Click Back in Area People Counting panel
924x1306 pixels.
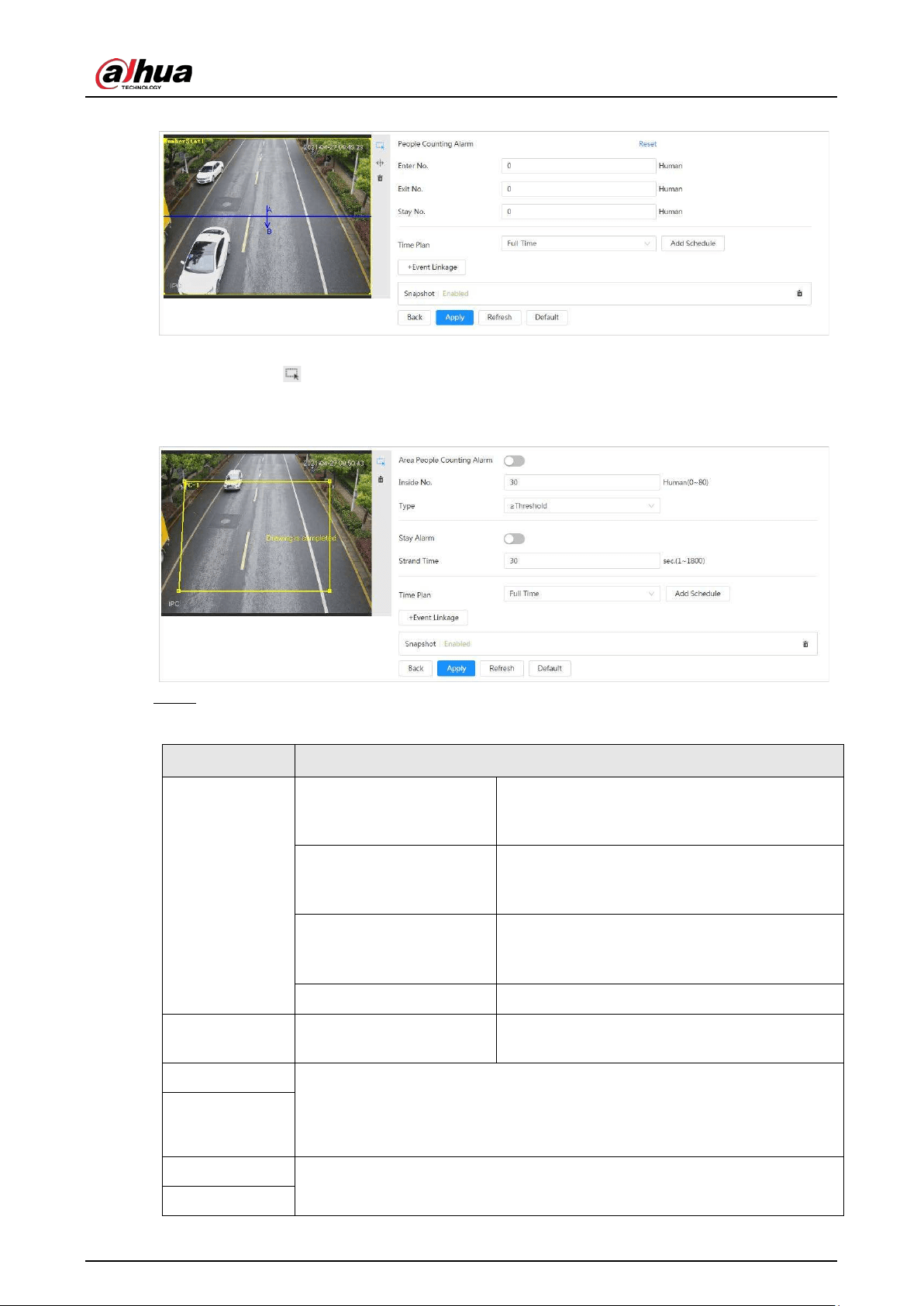click(415, 668)
